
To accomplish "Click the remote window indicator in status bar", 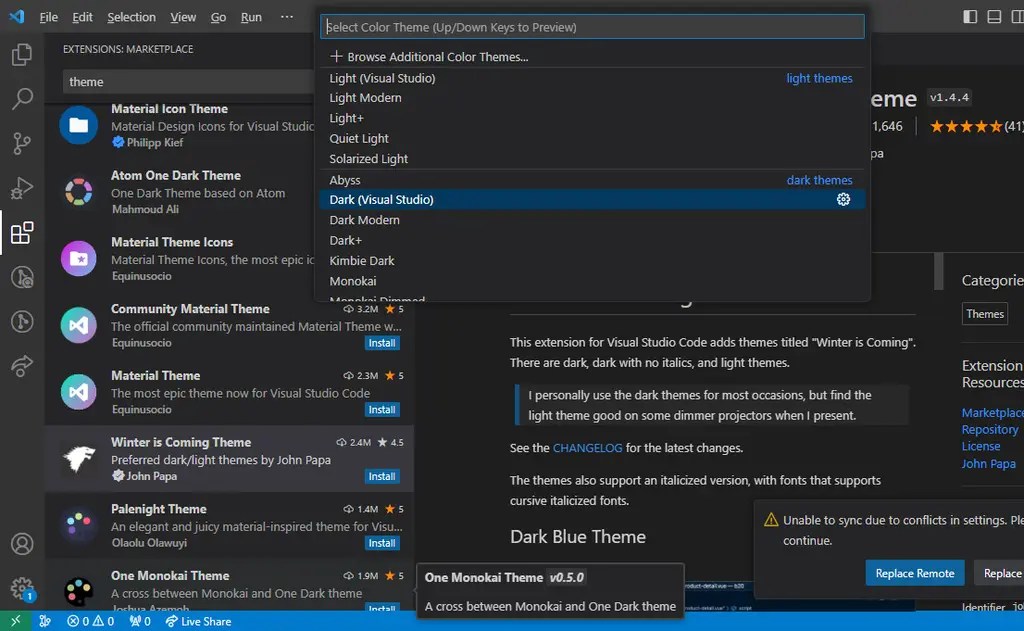I will coord(16,621).
